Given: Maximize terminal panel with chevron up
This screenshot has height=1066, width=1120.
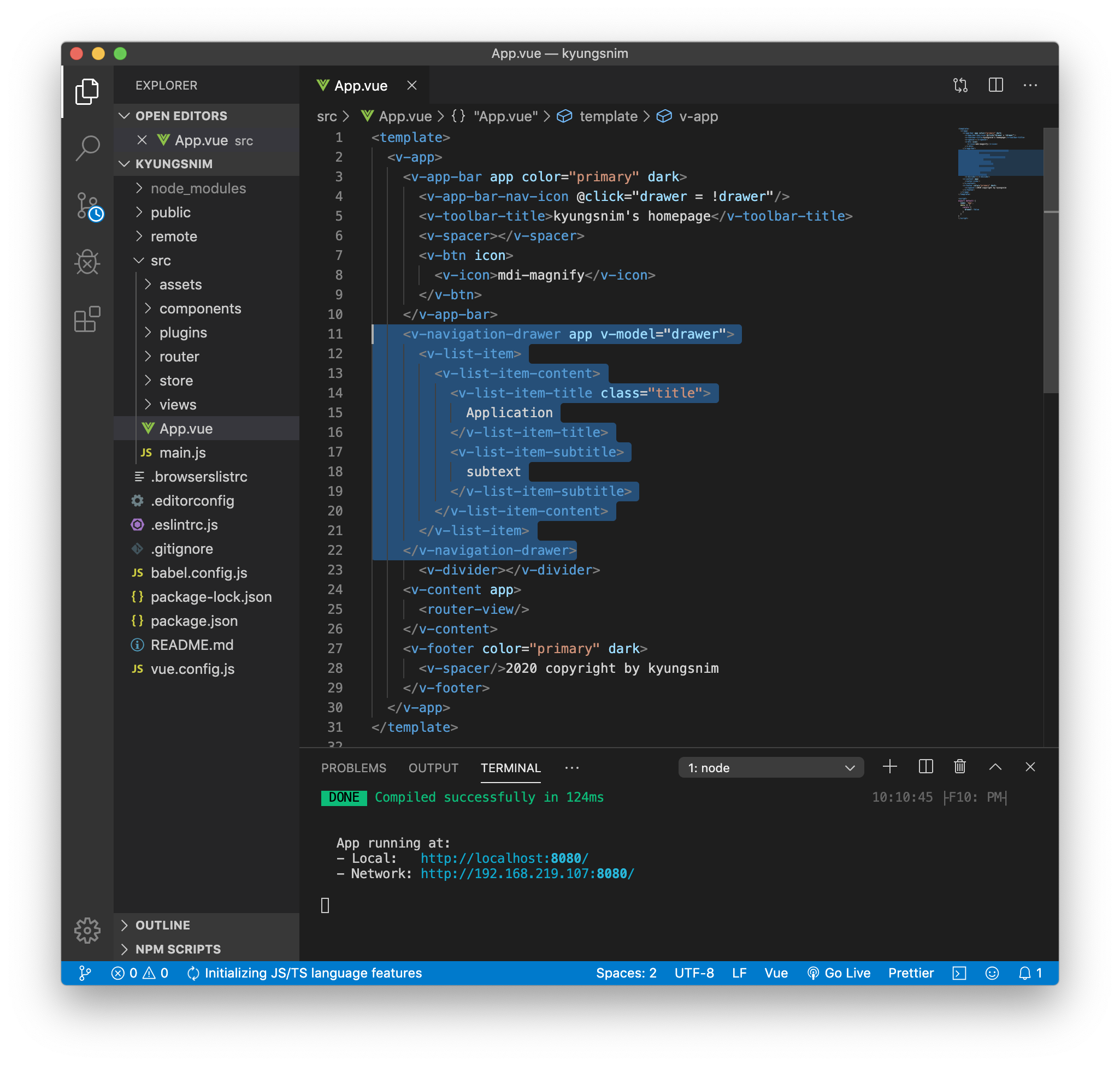Looking at the screenshot, I should [x=995, y=767].
